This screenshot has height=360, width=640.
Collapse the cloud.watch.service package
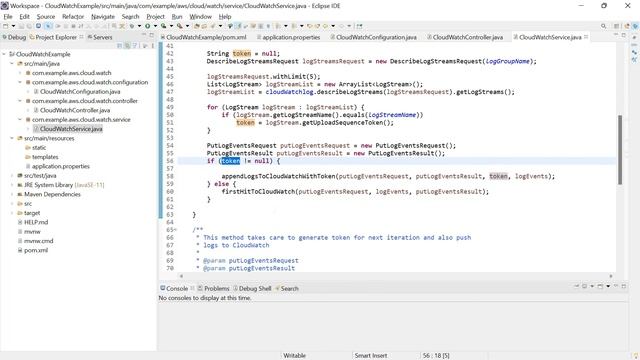click(20, 120)
